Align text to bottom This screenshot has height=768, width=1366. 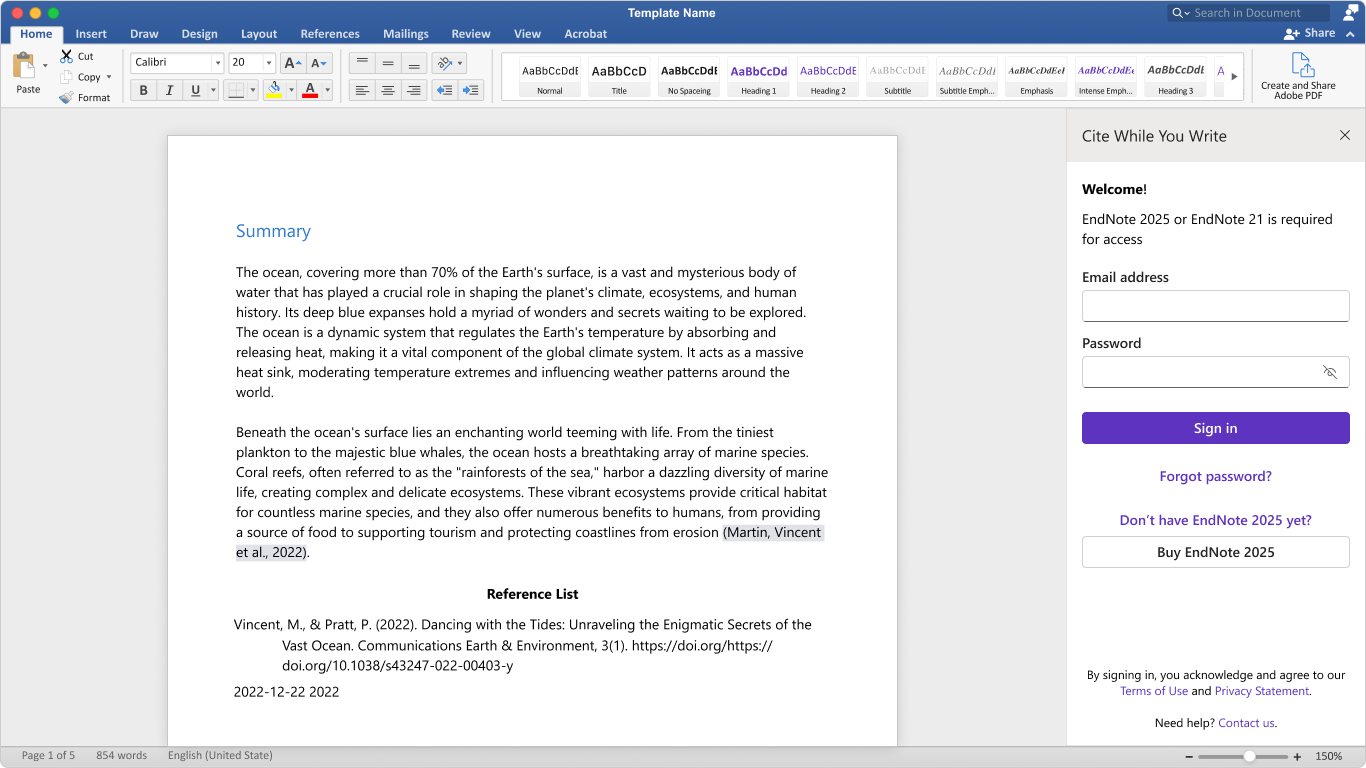point(414,63)
